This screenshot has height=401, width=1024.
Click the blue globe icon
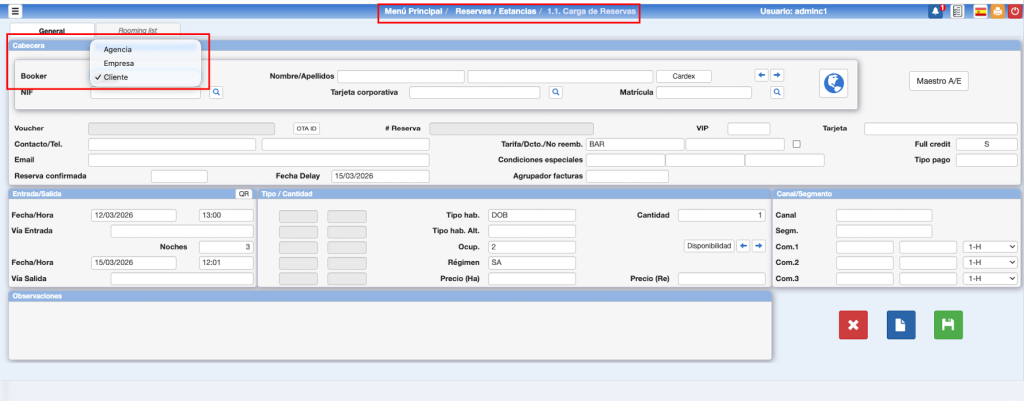point(832,84)
